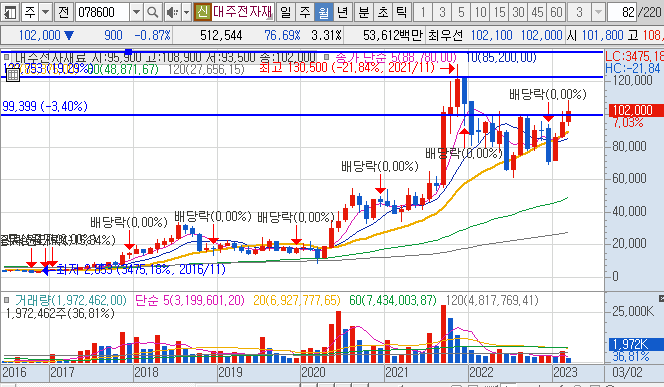Click the 53,612백만 trading value
The width and height of the screenshot is (664, 387).
point(393,36)
